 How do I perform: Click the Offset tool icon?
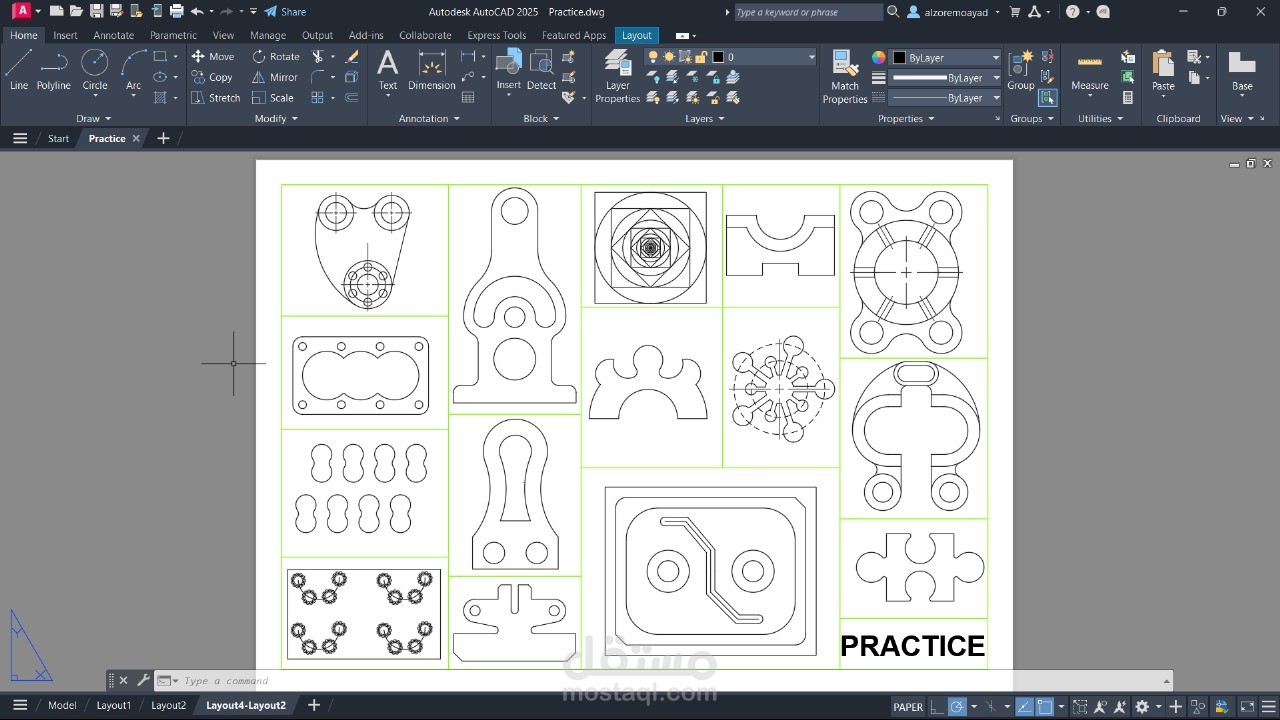(352, 98)
